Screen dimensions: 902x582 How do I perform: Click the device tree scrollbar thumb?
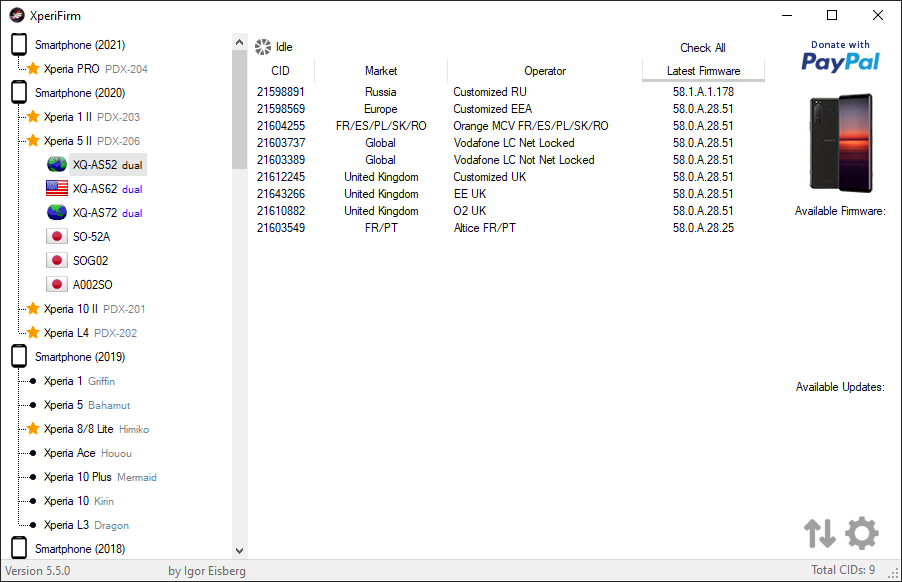(239, 109)
